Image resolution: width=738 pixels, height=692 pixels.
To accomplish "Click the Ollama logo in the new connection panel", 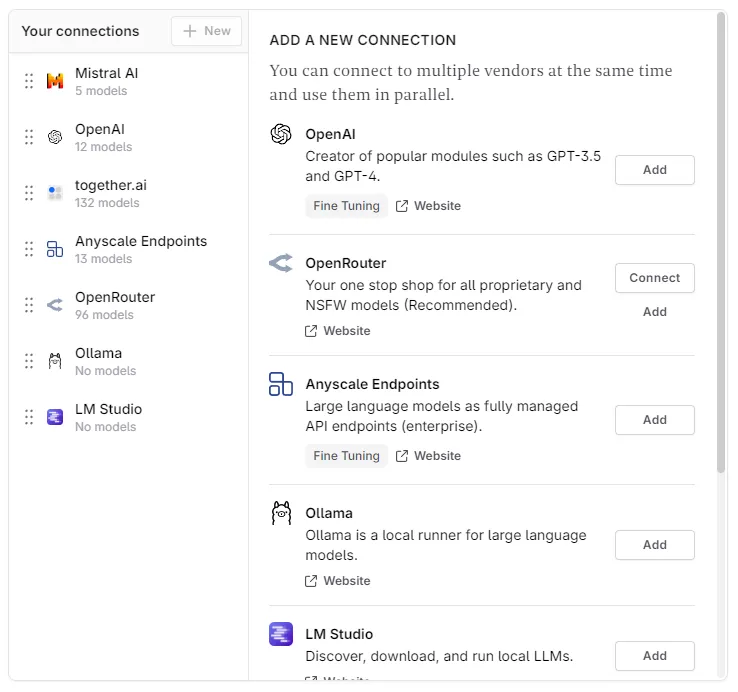I will tap(281, 513).
